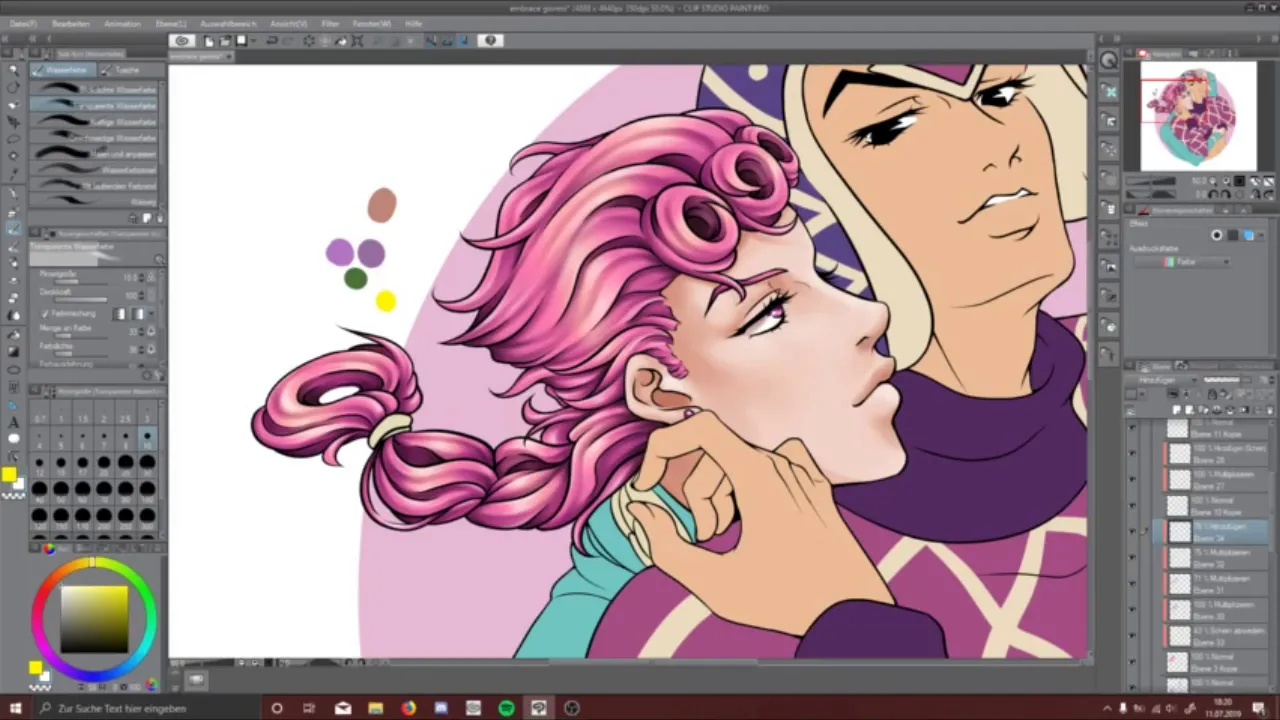The height and width of the screenshot is (720, 1280).
Task: Click the border effect circle icon in layer properties
Action: (1217, 235)
